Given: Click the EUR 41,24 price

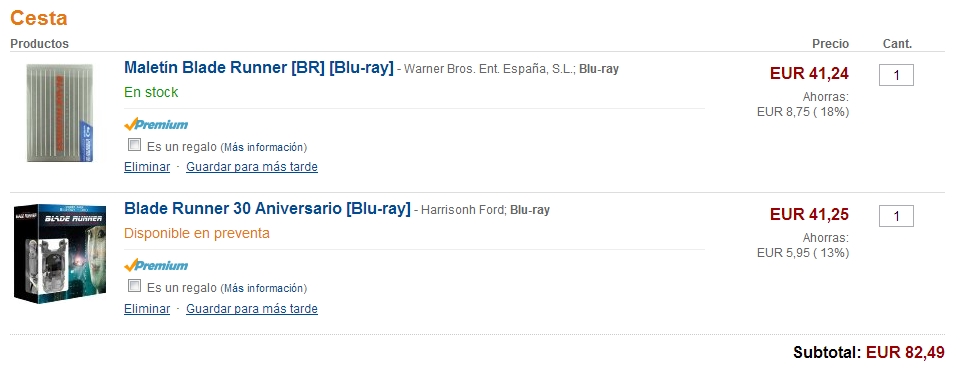Looking at the screenshot, I should point(809,73).
